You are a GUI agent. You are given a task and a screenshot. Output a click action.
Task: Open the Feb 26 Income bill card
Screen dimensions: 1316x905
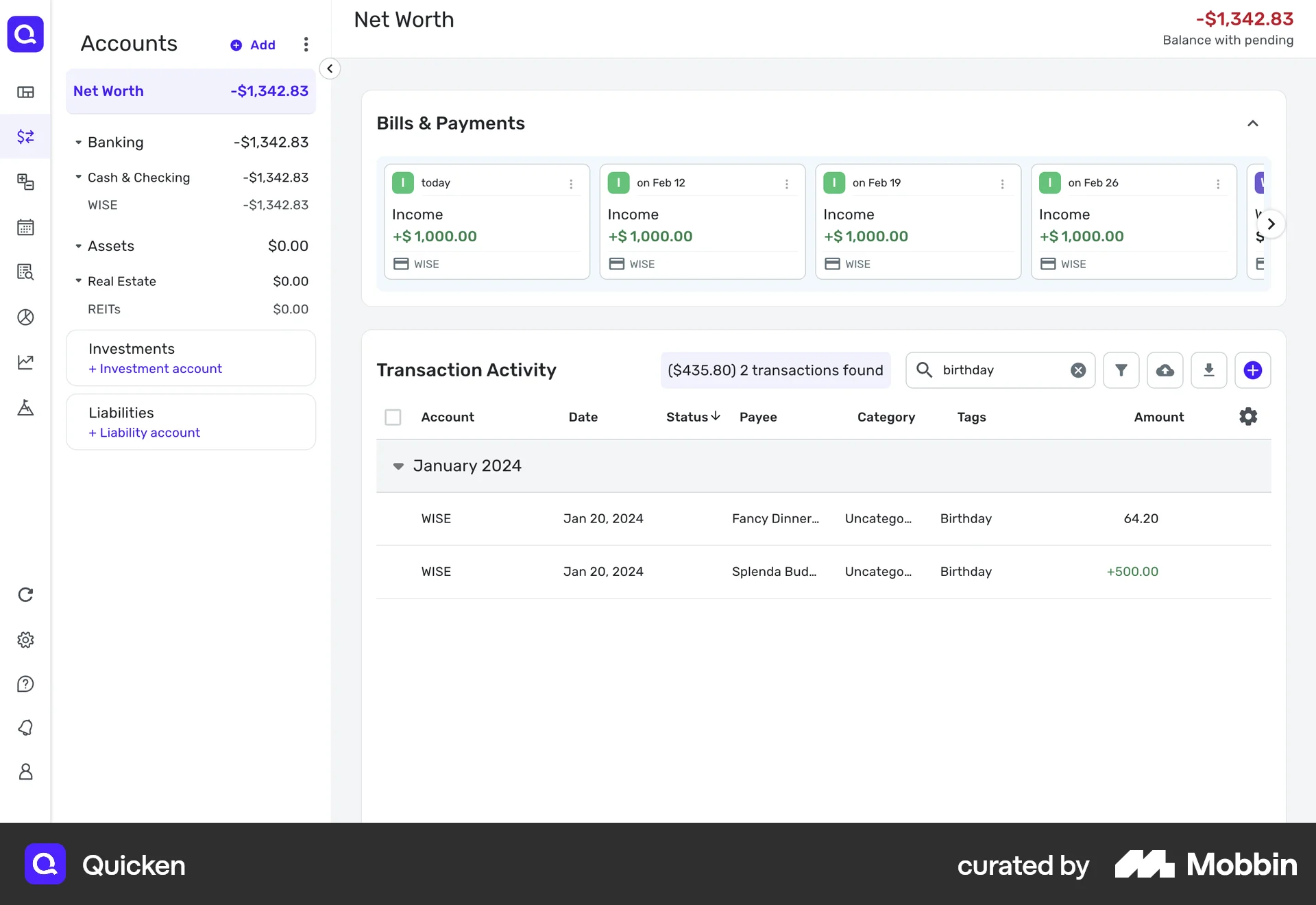tap(1134, 221)
